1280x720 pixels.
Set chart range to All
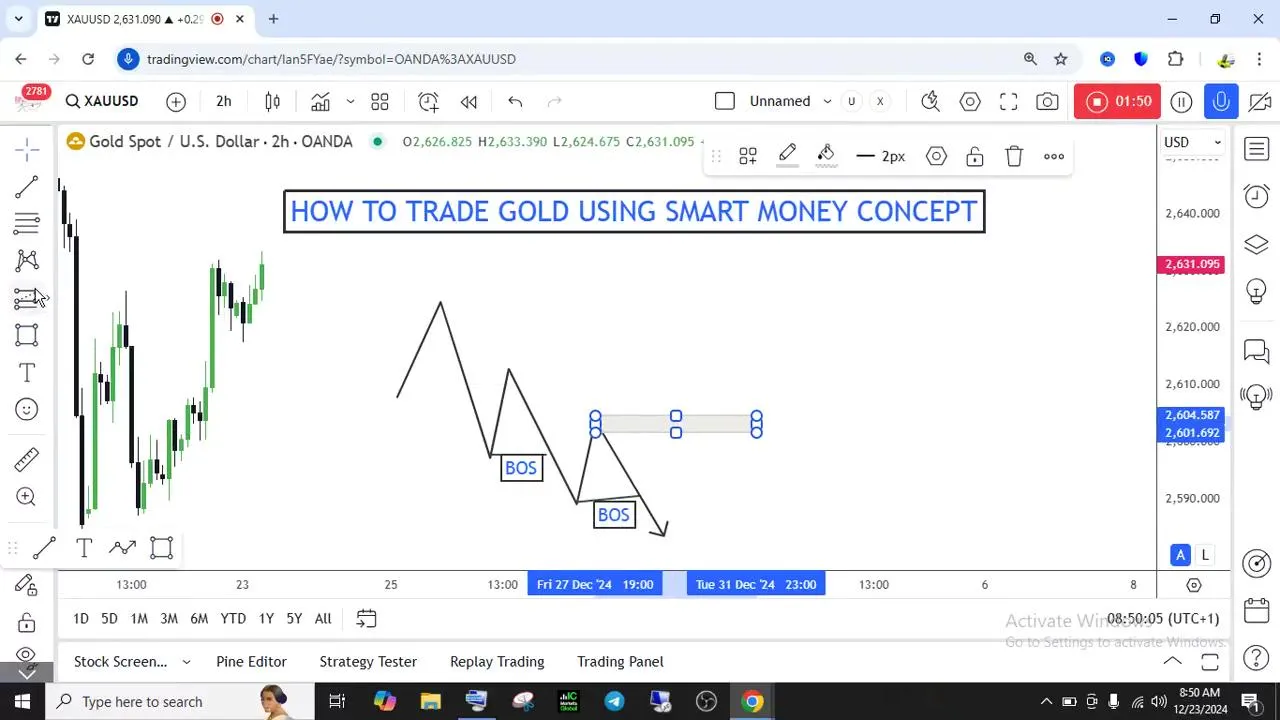[323, 619]
